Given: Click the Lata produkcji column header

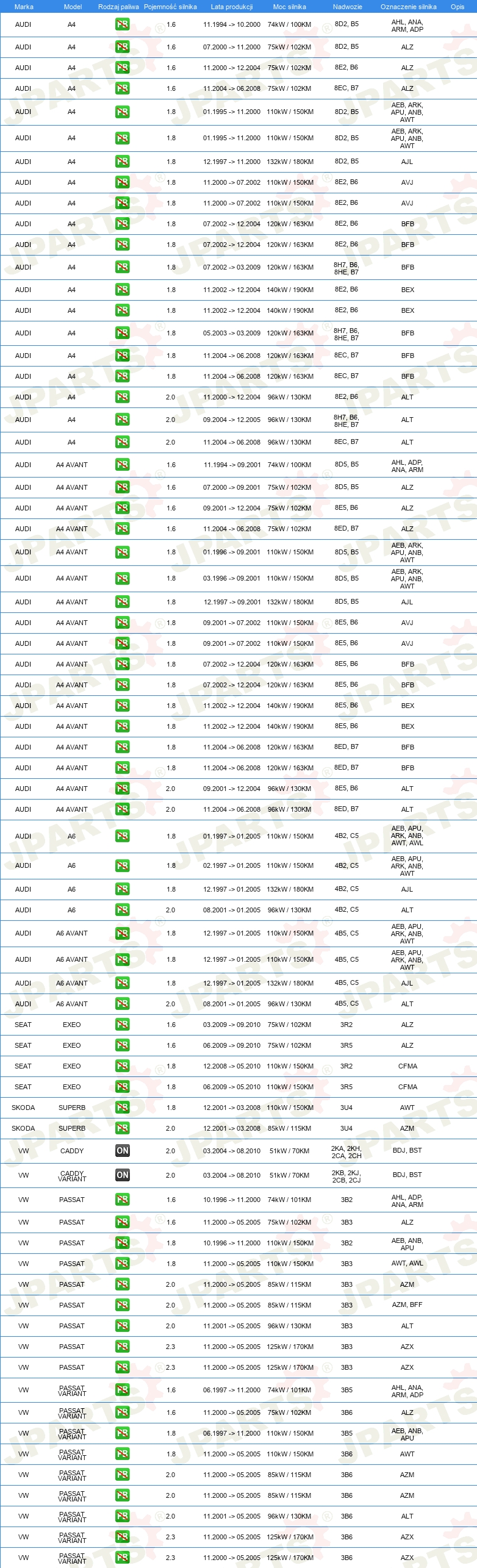Looking at the screenshot, I should pos(232,7).
